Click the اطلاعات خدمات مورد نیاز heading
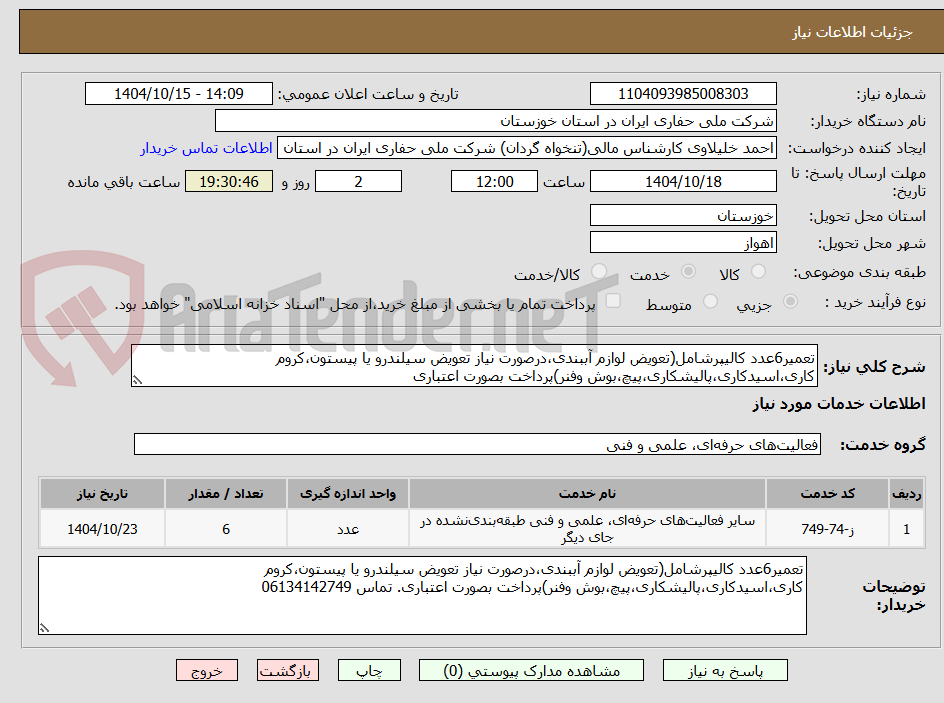 click(x=839, y=404)
